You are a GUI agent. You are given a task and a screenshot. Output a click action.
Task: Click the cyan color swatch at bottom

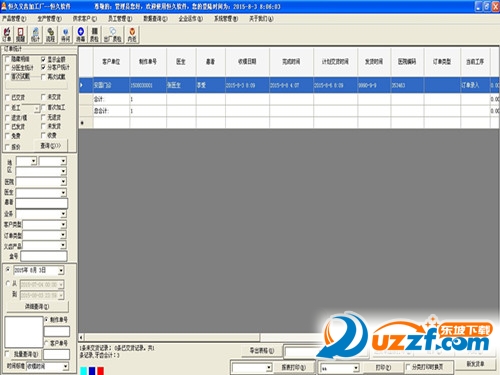[x=83, y=371]
